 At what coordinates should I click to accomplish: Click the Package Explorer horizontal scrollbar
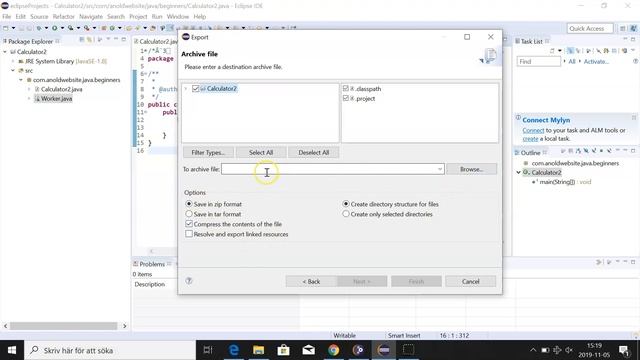(x=63, y=326)
